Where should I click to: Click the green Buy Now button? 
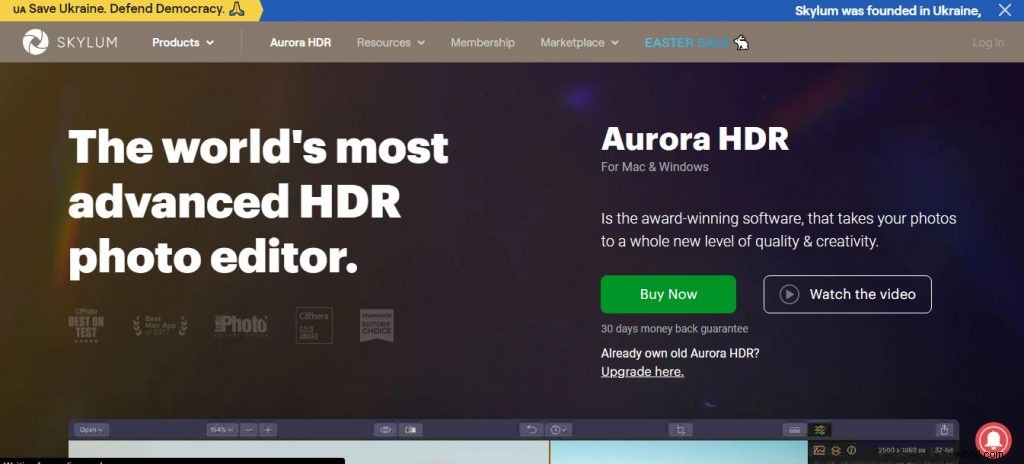click(668, 294)
